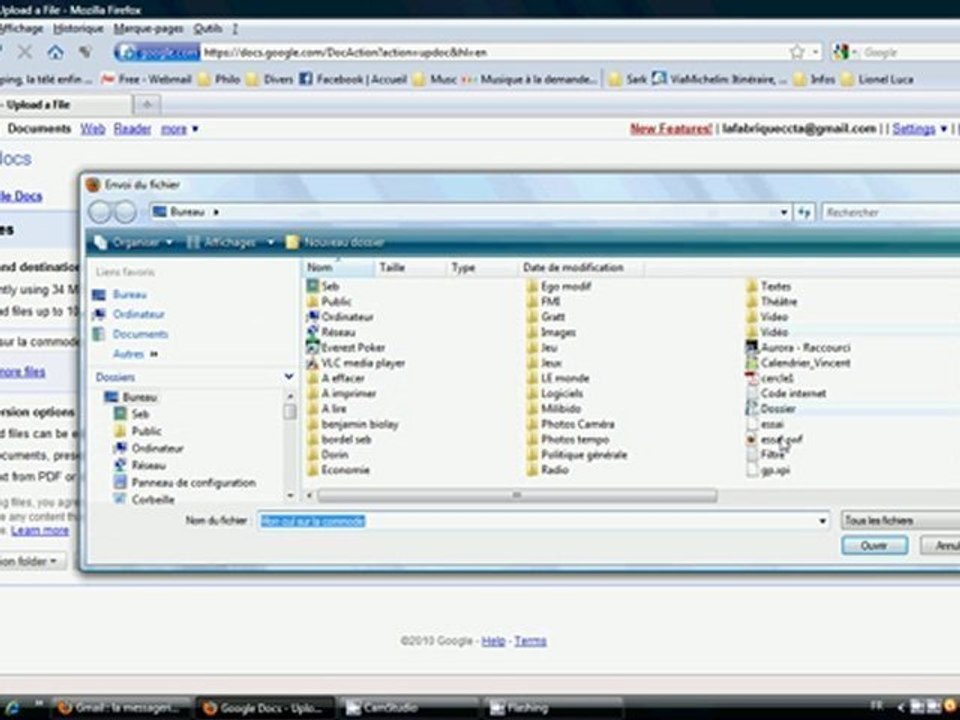Click the Rechercher search field
960x720 pixels.
point(891,212)
